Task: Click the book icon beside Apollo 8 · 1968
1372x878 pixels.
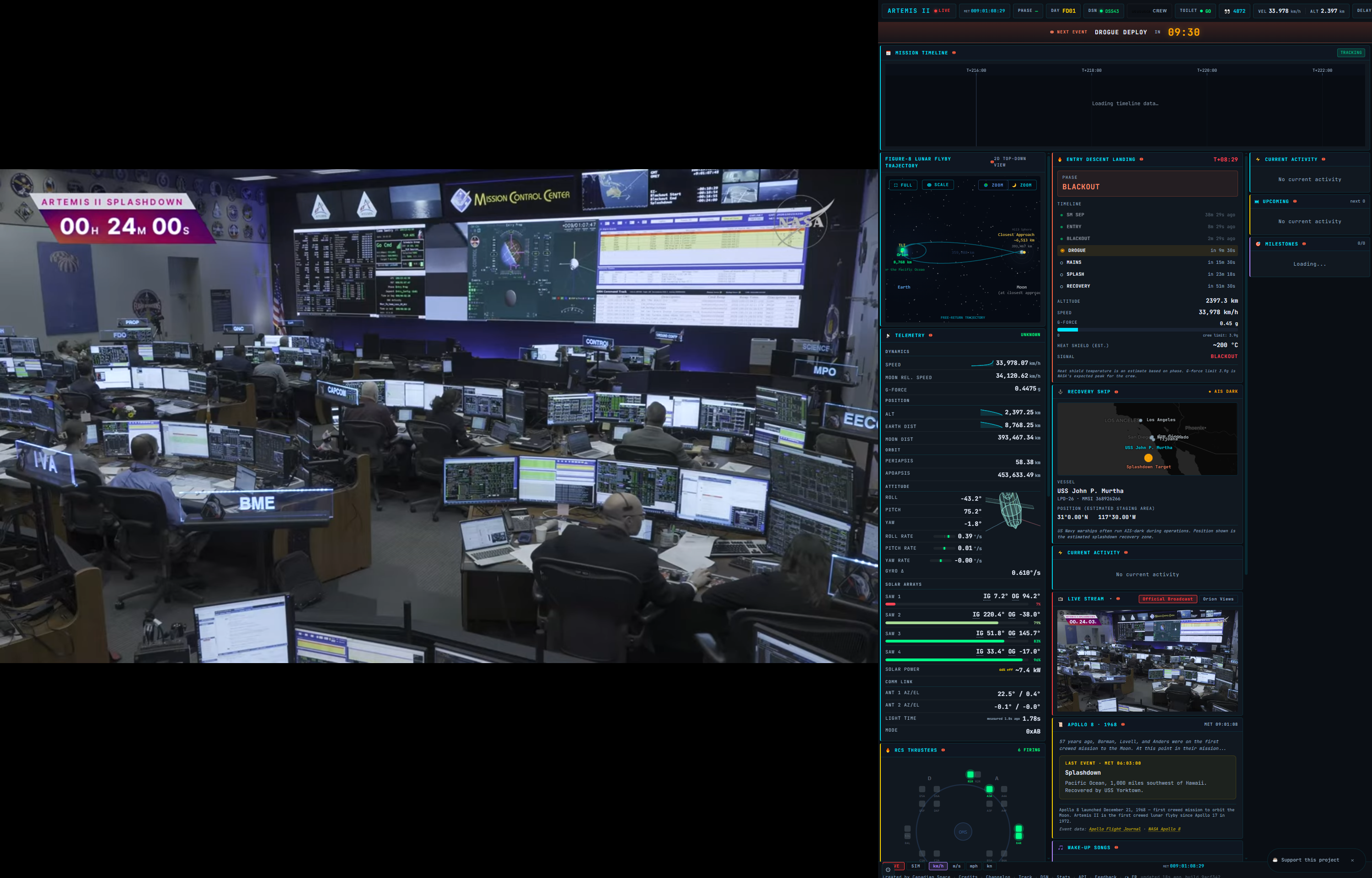Action: point(1060,725)
